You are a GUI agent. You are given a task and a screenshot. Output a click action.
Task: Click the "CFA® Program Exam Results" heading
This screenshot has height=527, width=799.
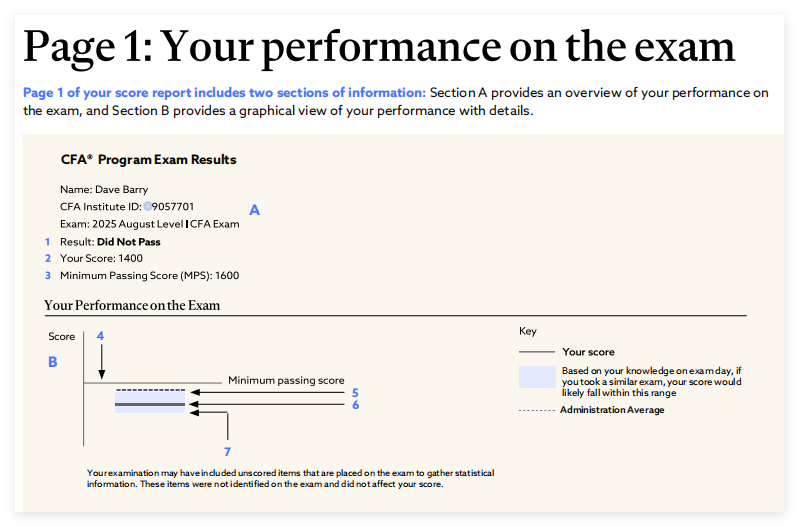click(x=148, y=160)
